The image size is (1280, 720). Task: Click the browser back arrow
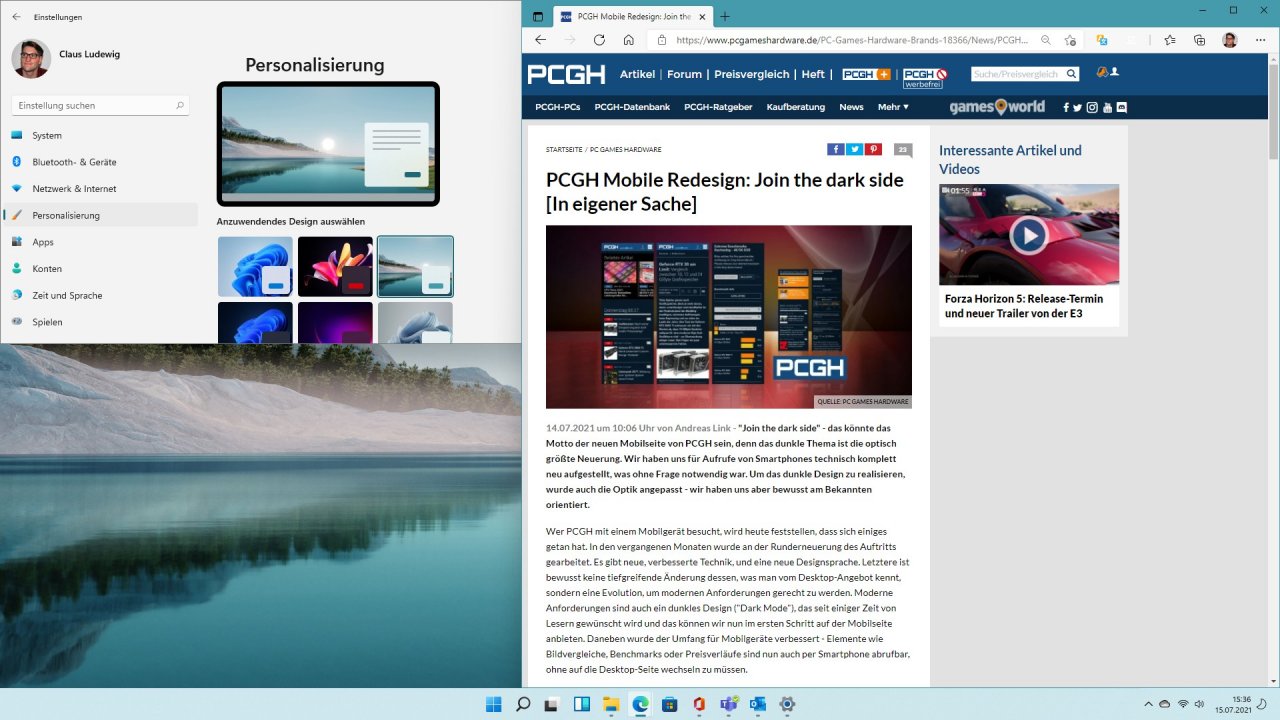pos(540,40)
